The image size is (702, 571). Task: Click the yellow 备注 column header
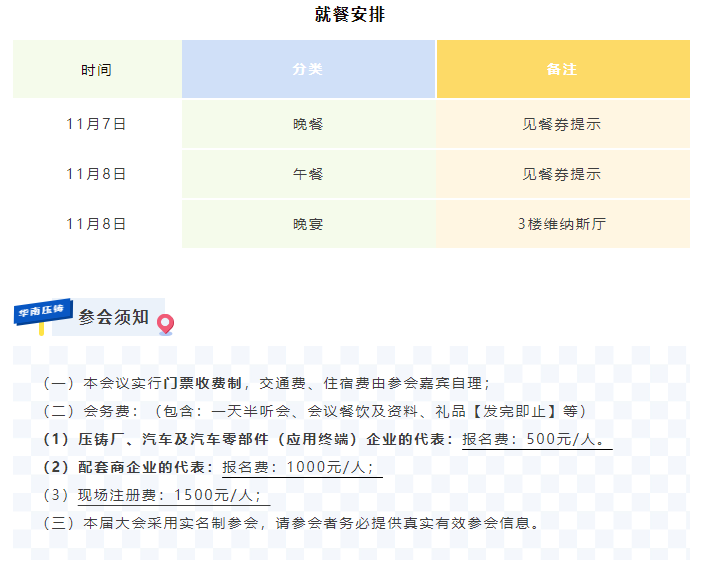[x=562, y=70]
